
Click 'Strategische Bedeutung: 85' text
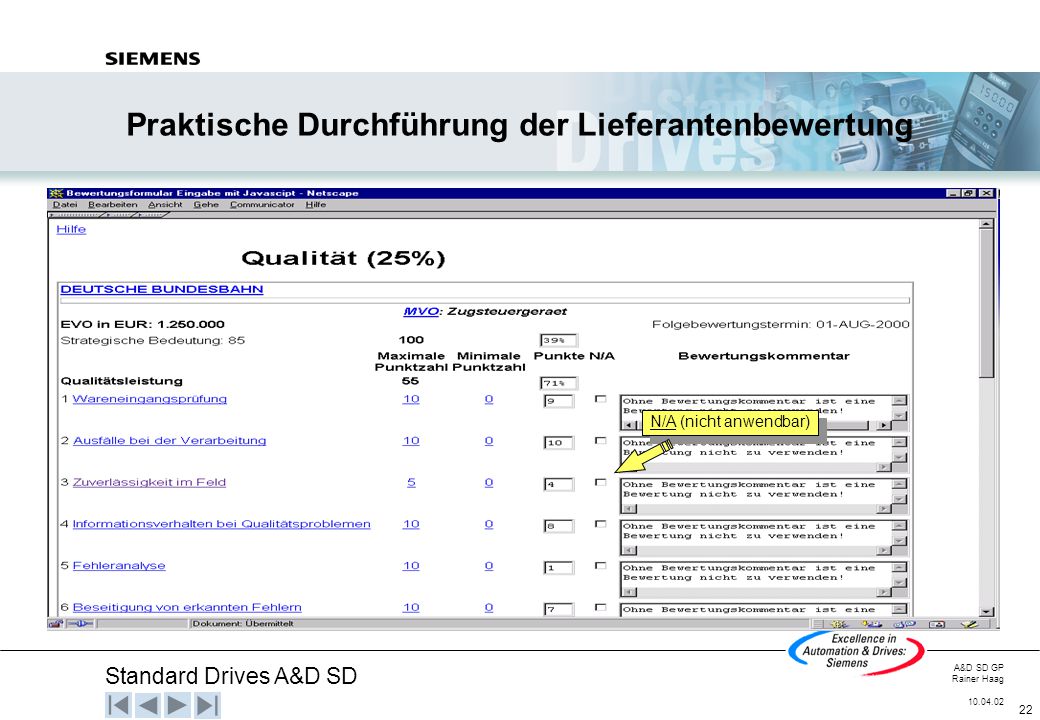[153, 341]
